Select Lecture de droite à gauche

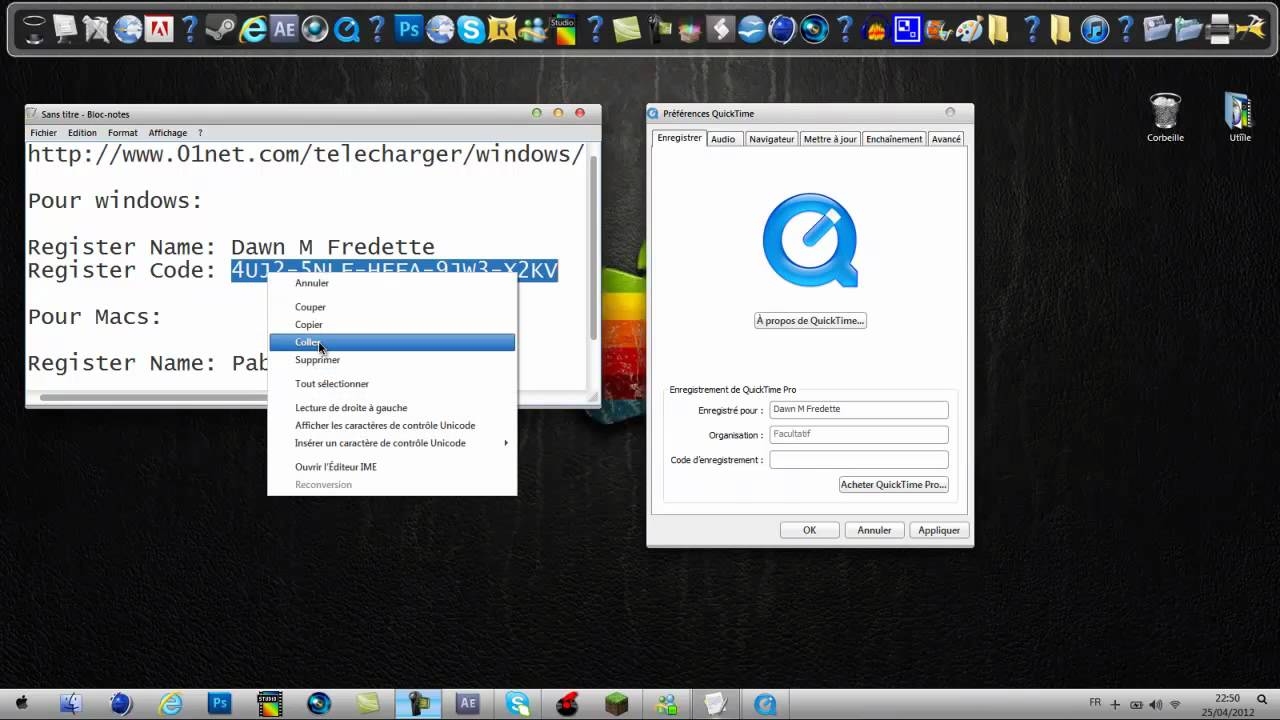pyautogui.click(x=392, y=407)
